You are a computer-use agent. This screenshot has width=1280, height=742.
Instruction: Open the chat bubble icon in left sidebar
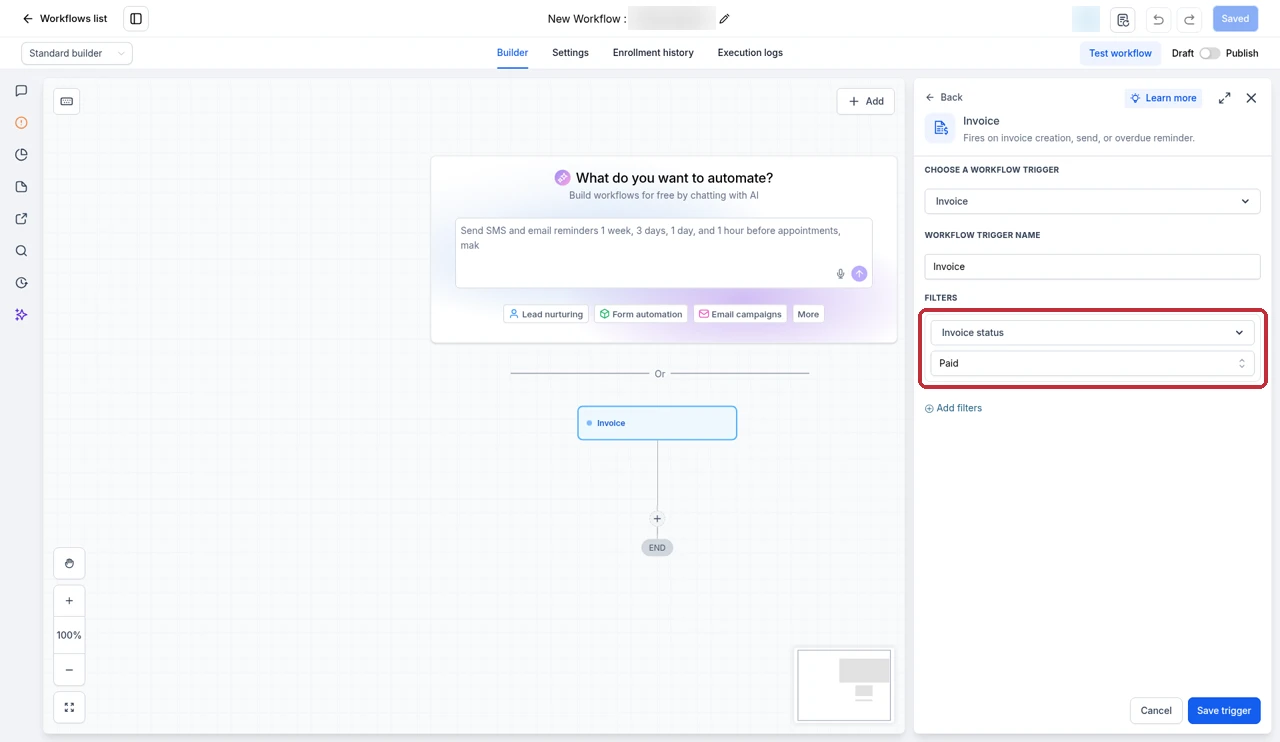21,91
